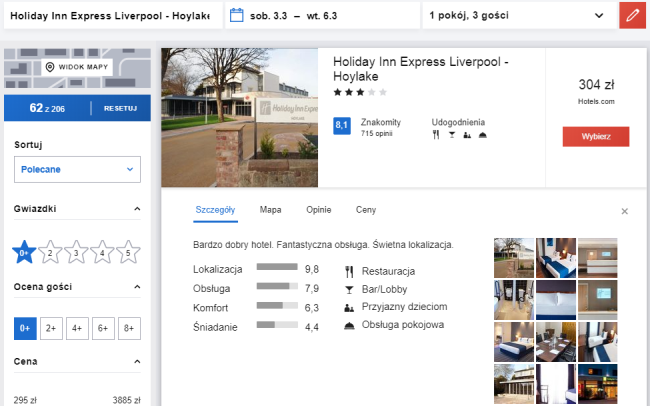Open the Polecane sort dropdown

(x=77, y=169)
